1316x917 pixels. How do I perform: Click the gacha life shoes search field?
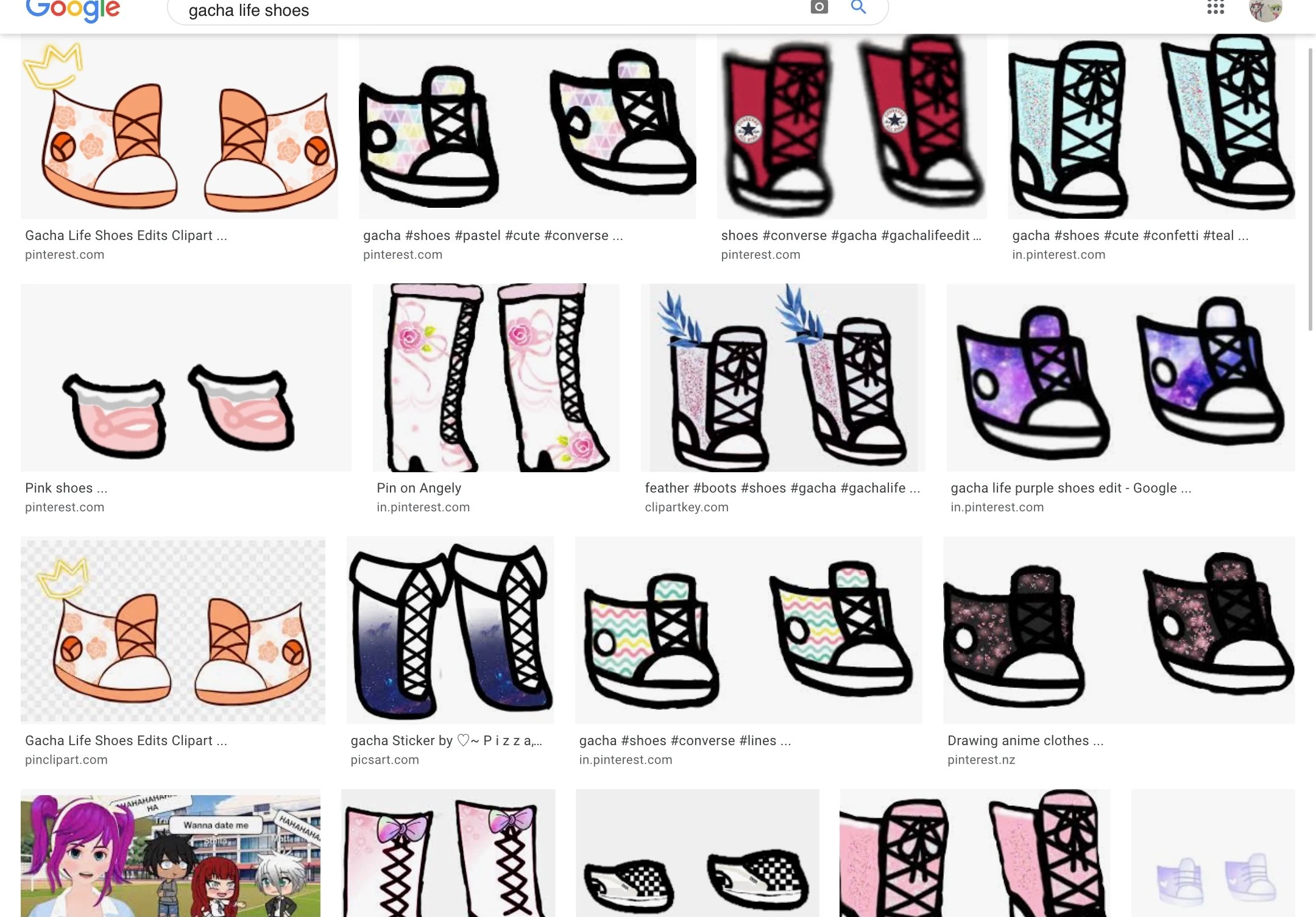tap(487, 10)
